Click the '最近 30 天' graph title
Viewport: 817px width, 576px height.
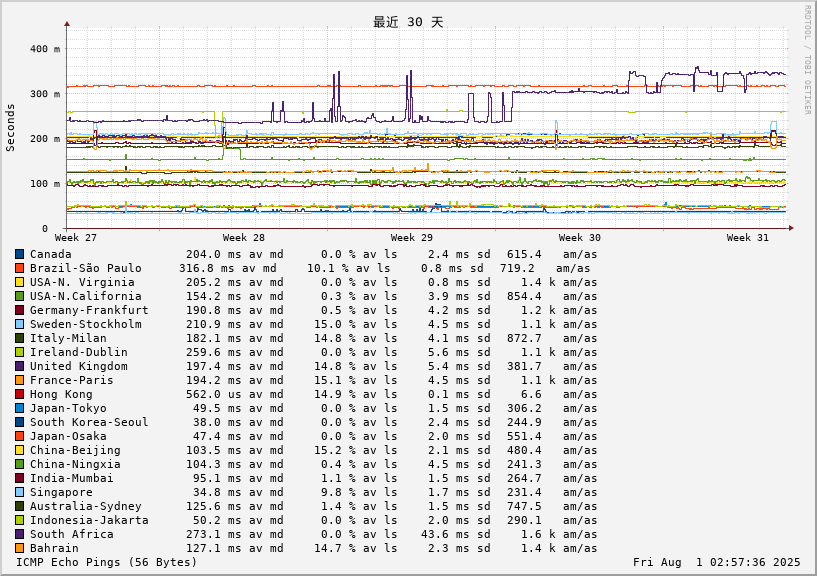point(408,22)
